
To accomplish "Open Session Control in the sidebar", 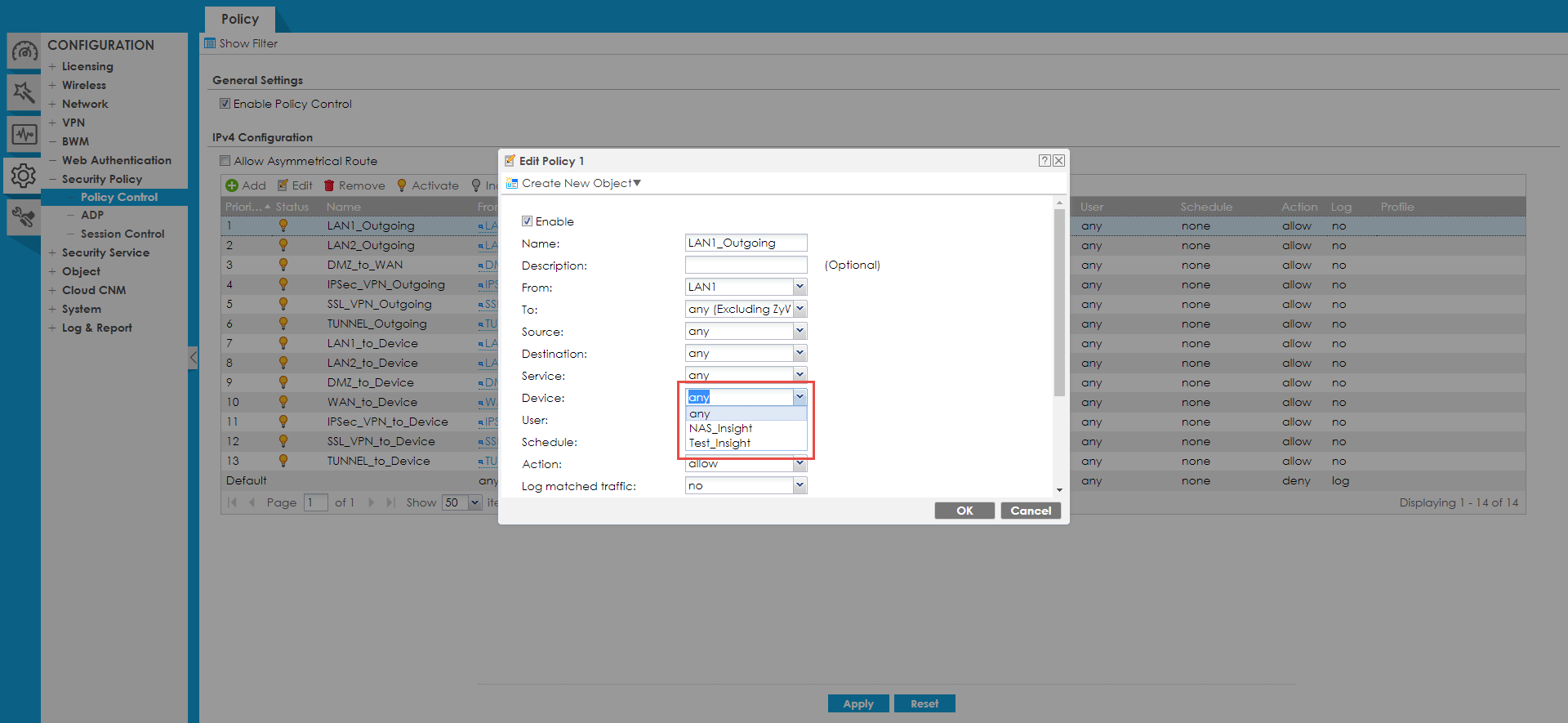I will pyautogui.click(x=122, y=234).
